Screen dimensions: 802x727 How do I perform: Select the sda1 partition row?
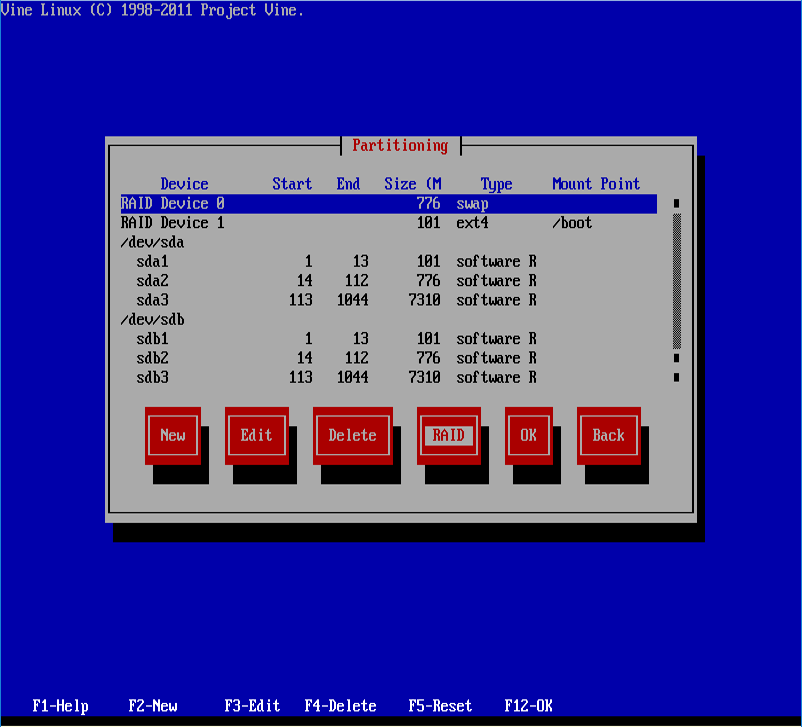[x=389, y=261]
